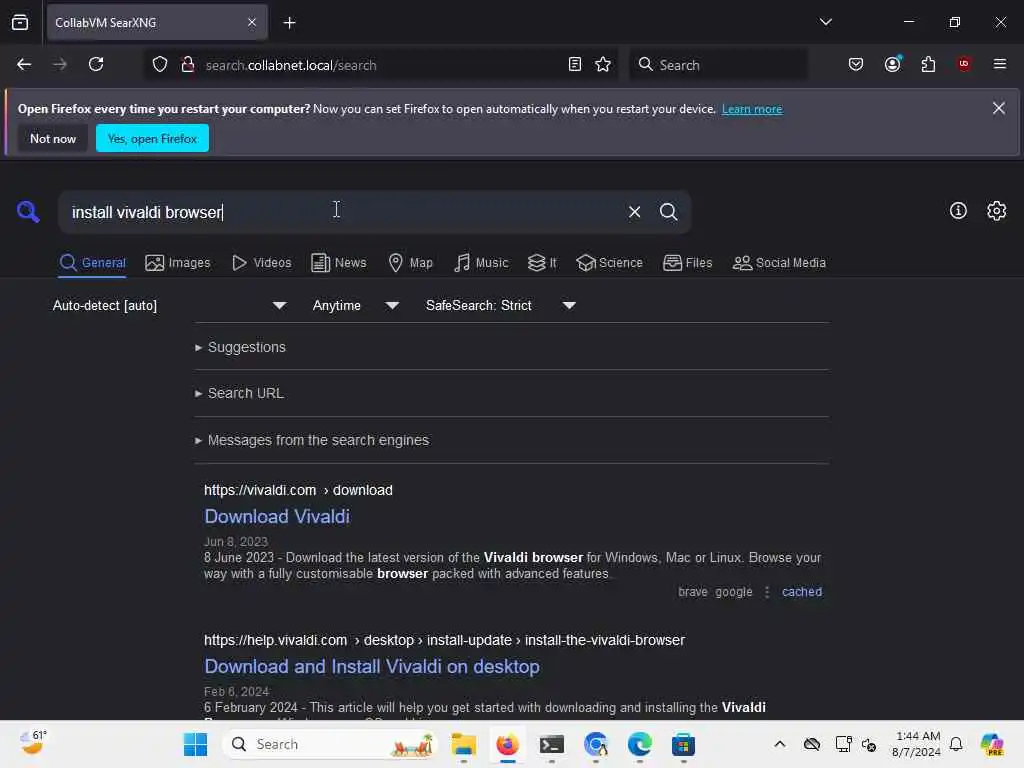The height and width of the screenshot is (768, 1024).
Task: Open the list all tabs chevron
Action: click(x=826, y=22)
